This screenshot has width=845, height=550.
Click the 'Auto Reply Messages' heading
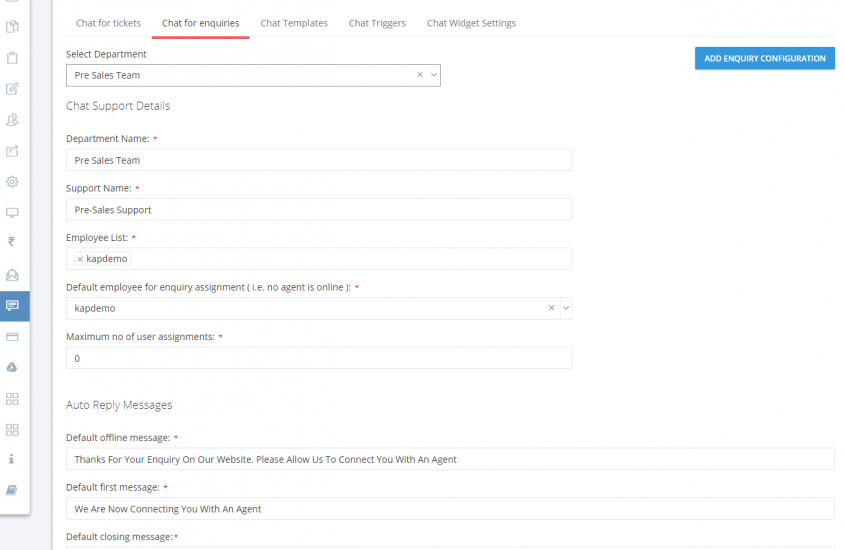pyautogui.click(x=119, y=405)
